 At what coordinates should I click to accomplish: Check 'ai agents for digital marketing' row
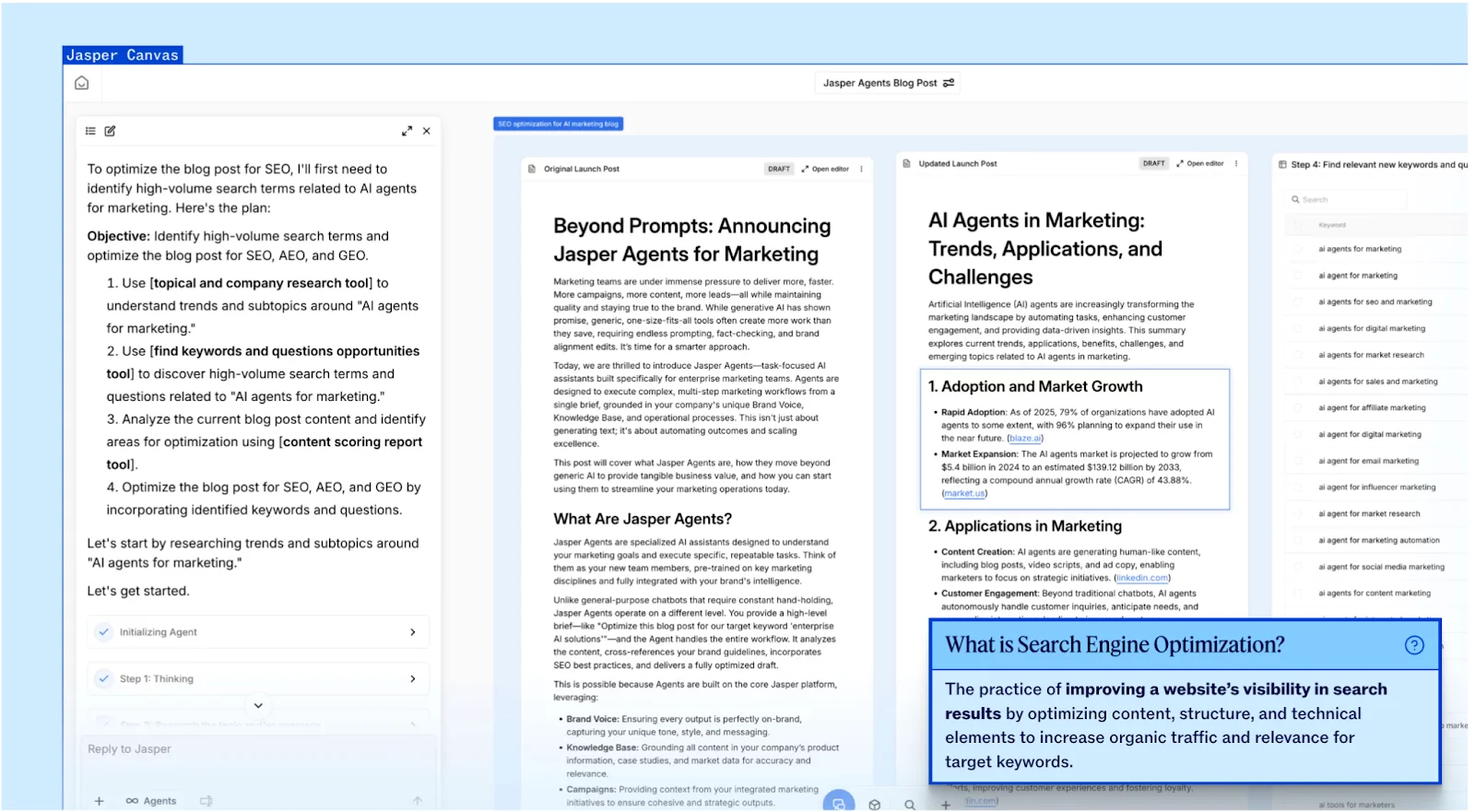click(1298, 328)
